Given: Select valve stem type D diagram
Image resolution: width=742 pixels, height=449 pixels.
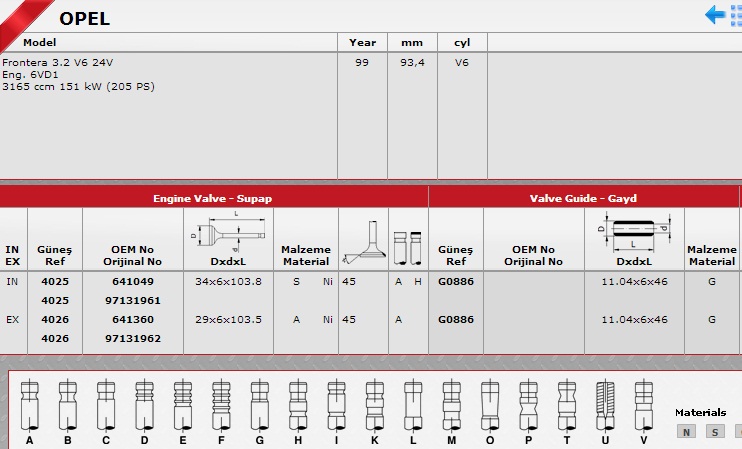Looking at the screenshot, I should pos(144,405).
